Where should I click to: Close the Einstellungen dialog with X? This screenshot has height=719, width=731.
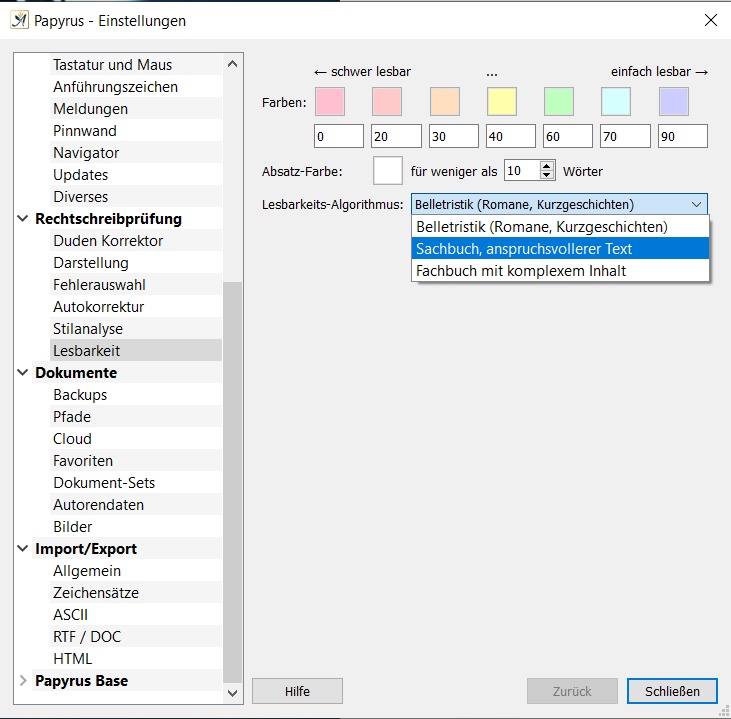[710, 20]
